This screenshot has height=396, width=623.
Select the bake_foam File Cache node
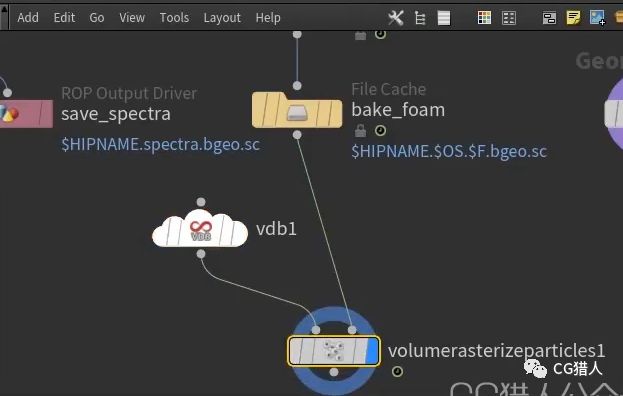pyautogui.click(x=297, y=110)
